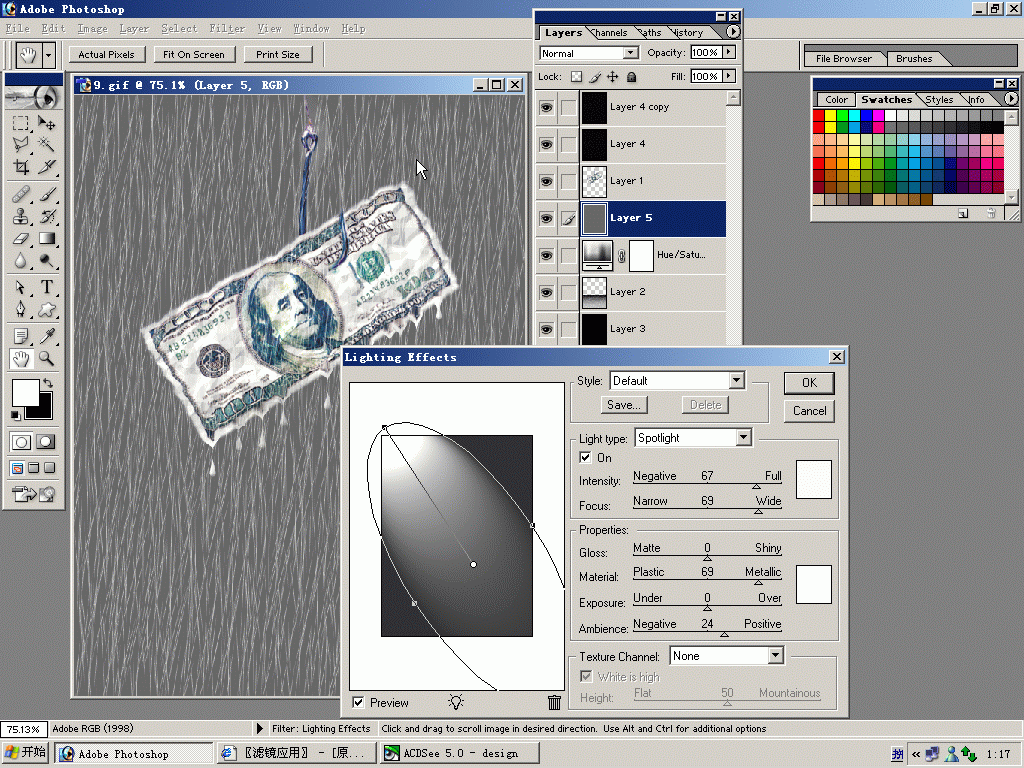Click the Fit On Screen button
The height and width of the screenshot is (768, 1024).
193,55
